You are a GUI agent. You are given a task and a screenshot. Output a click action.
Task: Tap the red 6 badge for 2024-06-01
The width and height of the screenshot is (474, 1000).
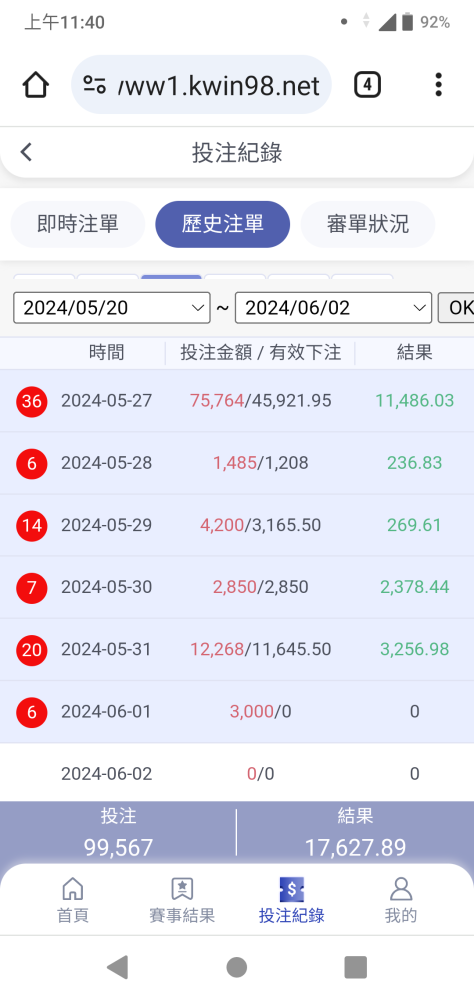pos(32,712)
